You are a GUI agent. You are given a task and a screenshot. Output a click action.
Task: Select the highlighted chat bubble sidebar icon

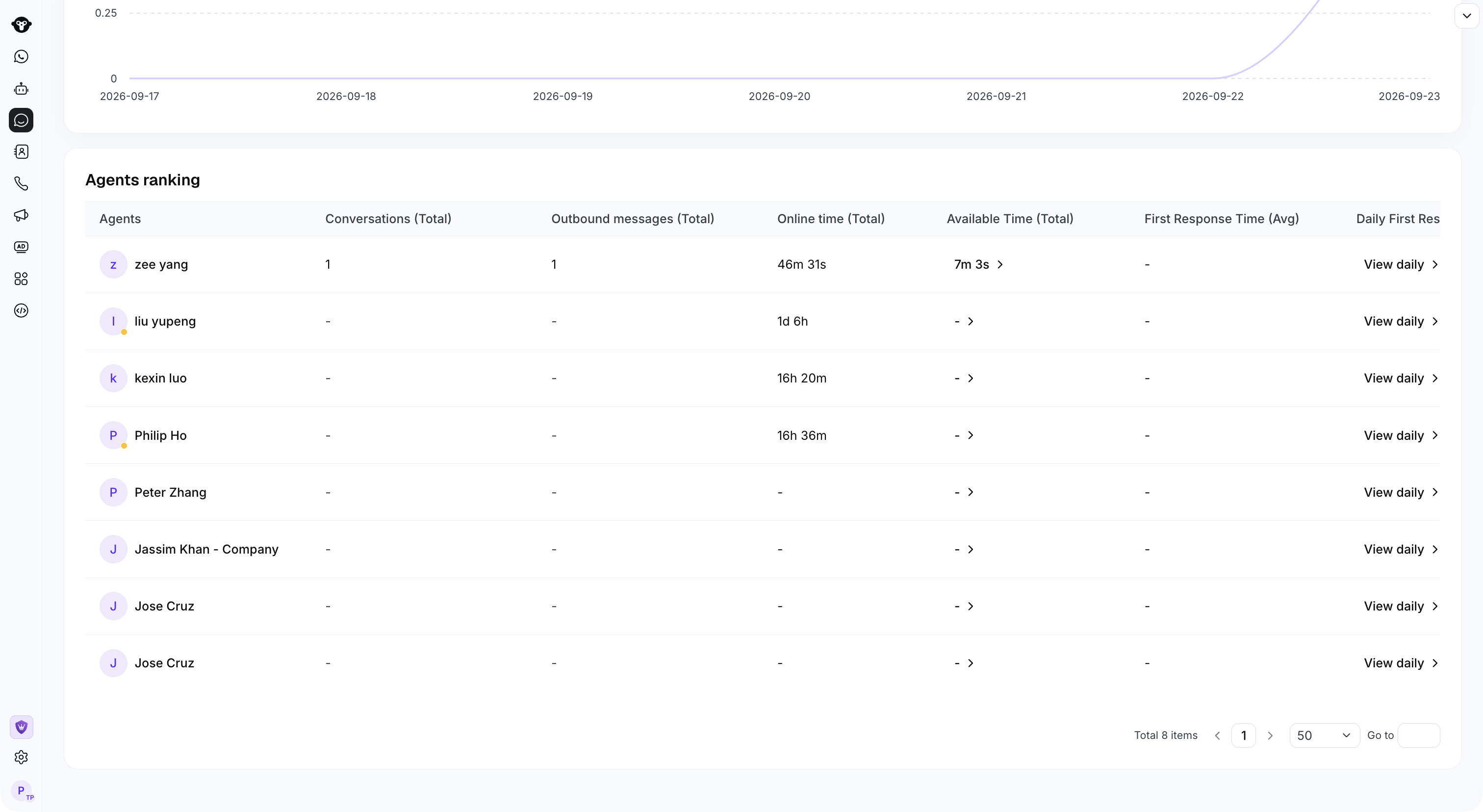21,120
